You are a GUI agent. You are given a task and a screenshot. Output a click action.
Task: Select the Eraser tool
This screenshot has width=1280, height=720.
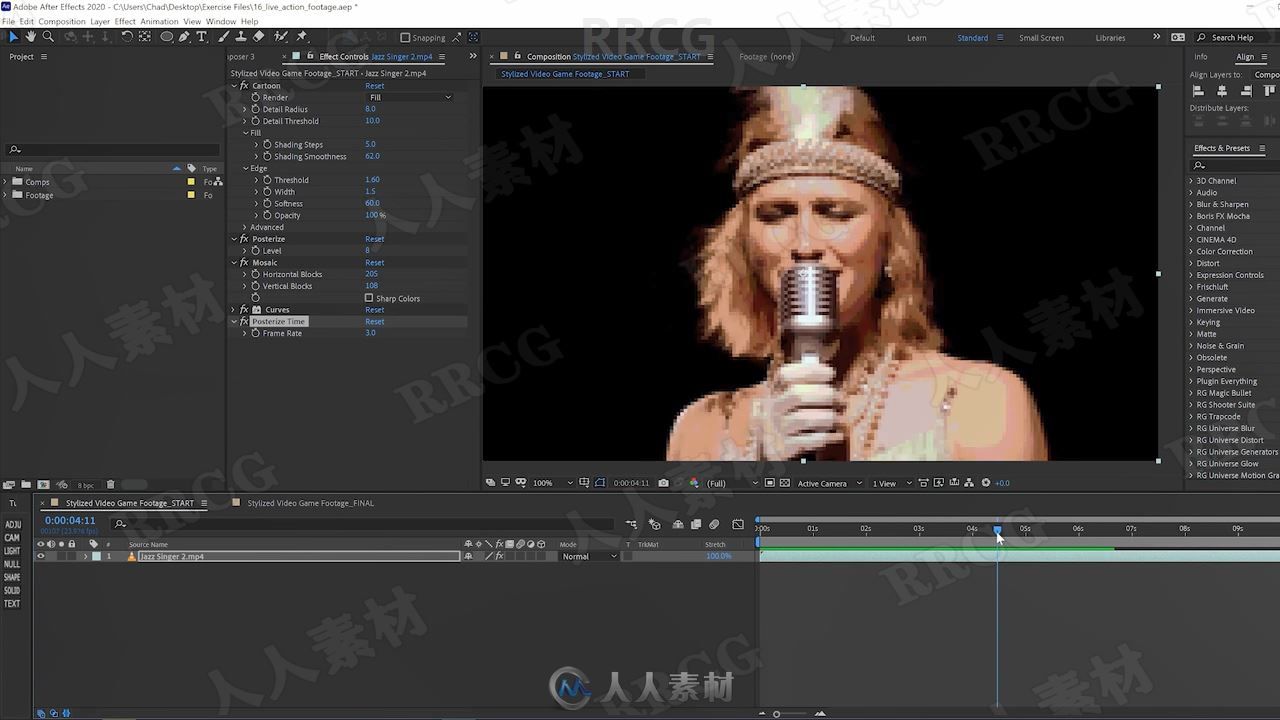tap(258, 37)
